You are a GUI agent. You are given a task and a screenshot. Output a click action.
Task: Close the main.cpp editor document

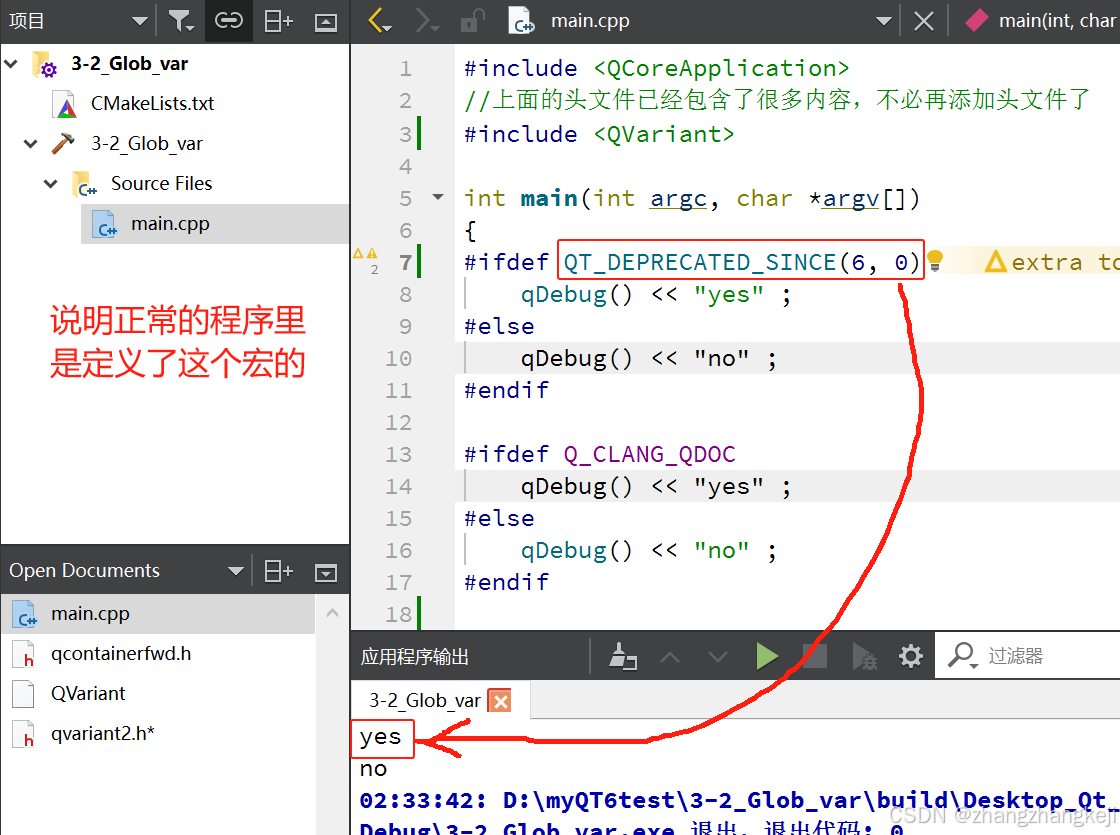[924, 21]
